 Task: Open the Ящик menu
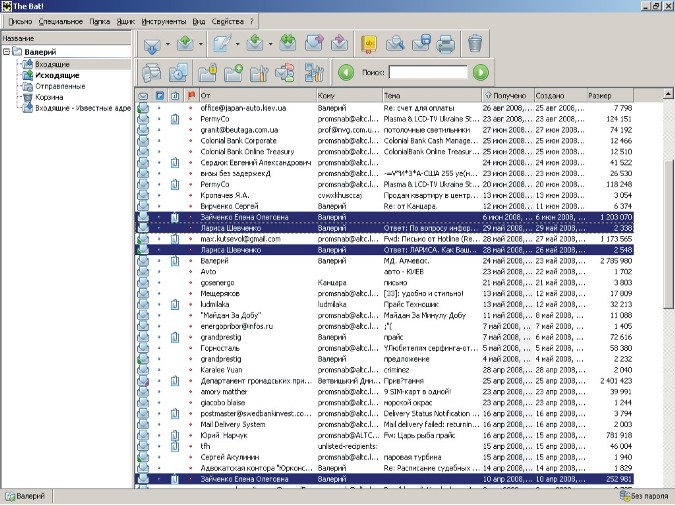pos(126,22)
